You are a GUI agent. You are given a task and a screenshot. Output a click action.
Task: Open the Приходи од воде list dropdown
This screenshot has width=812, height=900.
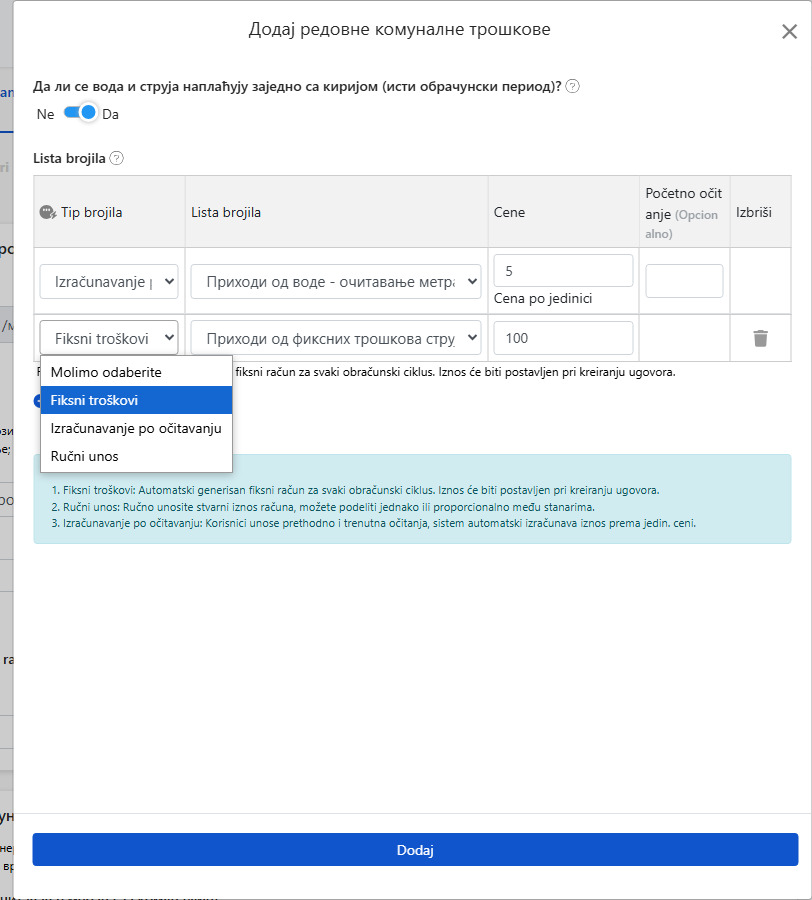pyautogui.click(x=336, y=281)
